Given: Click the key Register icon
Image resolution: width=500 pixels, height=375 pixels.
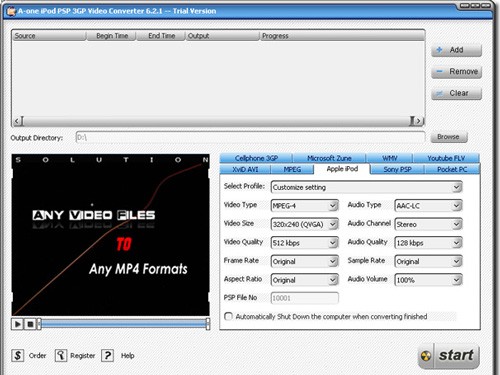Looking at the screenshot, I should (61, 356).
